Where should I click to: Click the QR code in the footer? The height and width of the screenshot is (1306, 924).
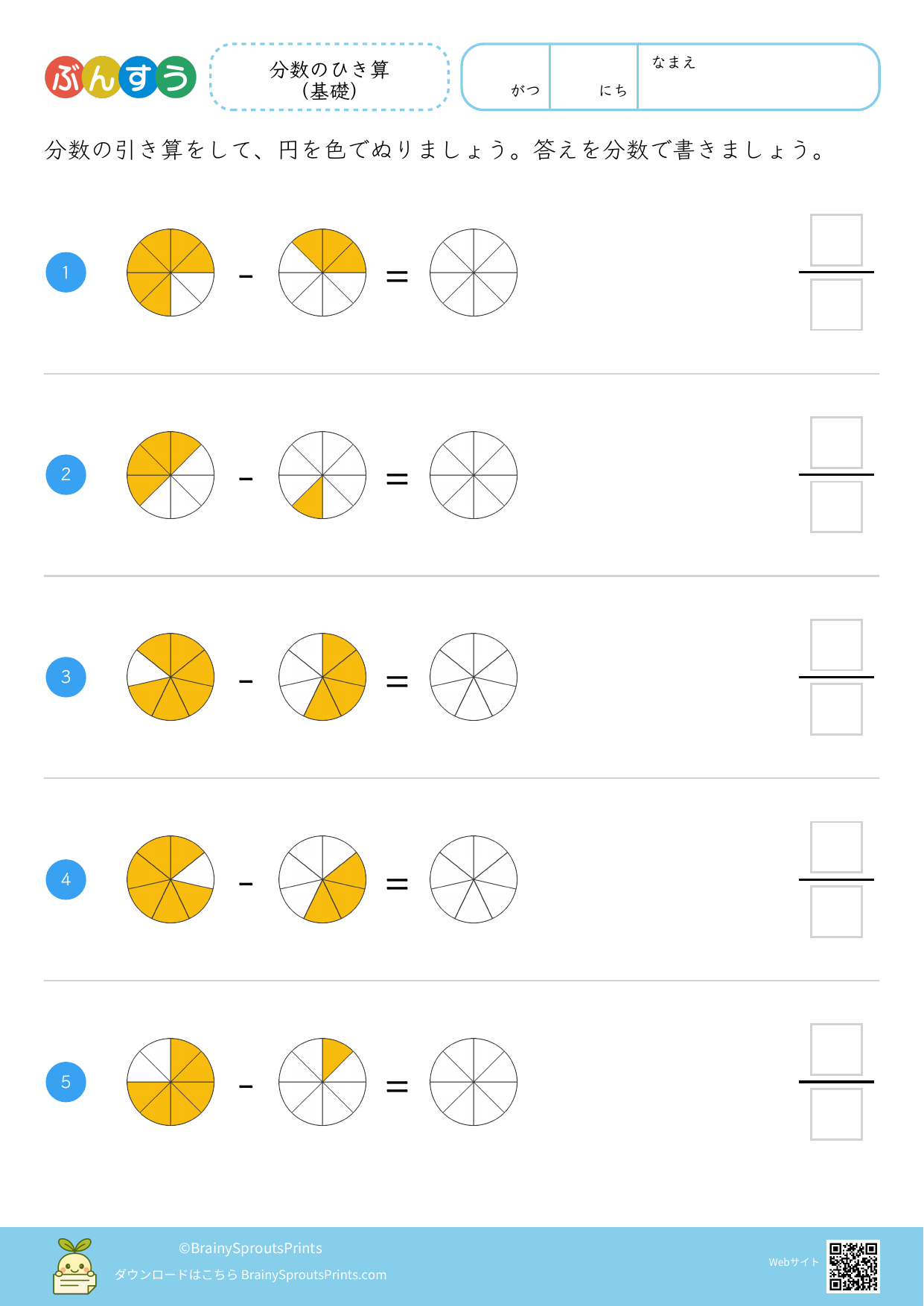853,1266
